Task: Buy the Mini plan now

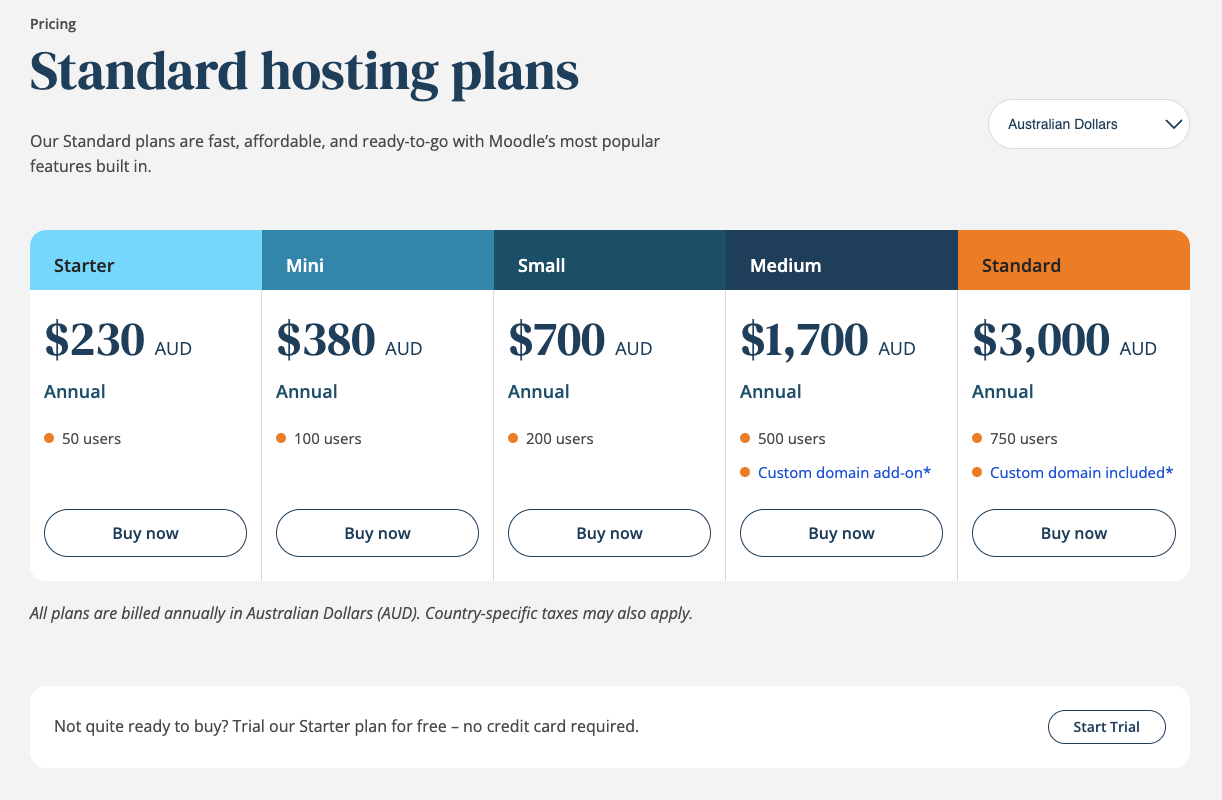Action: point(377,533)
